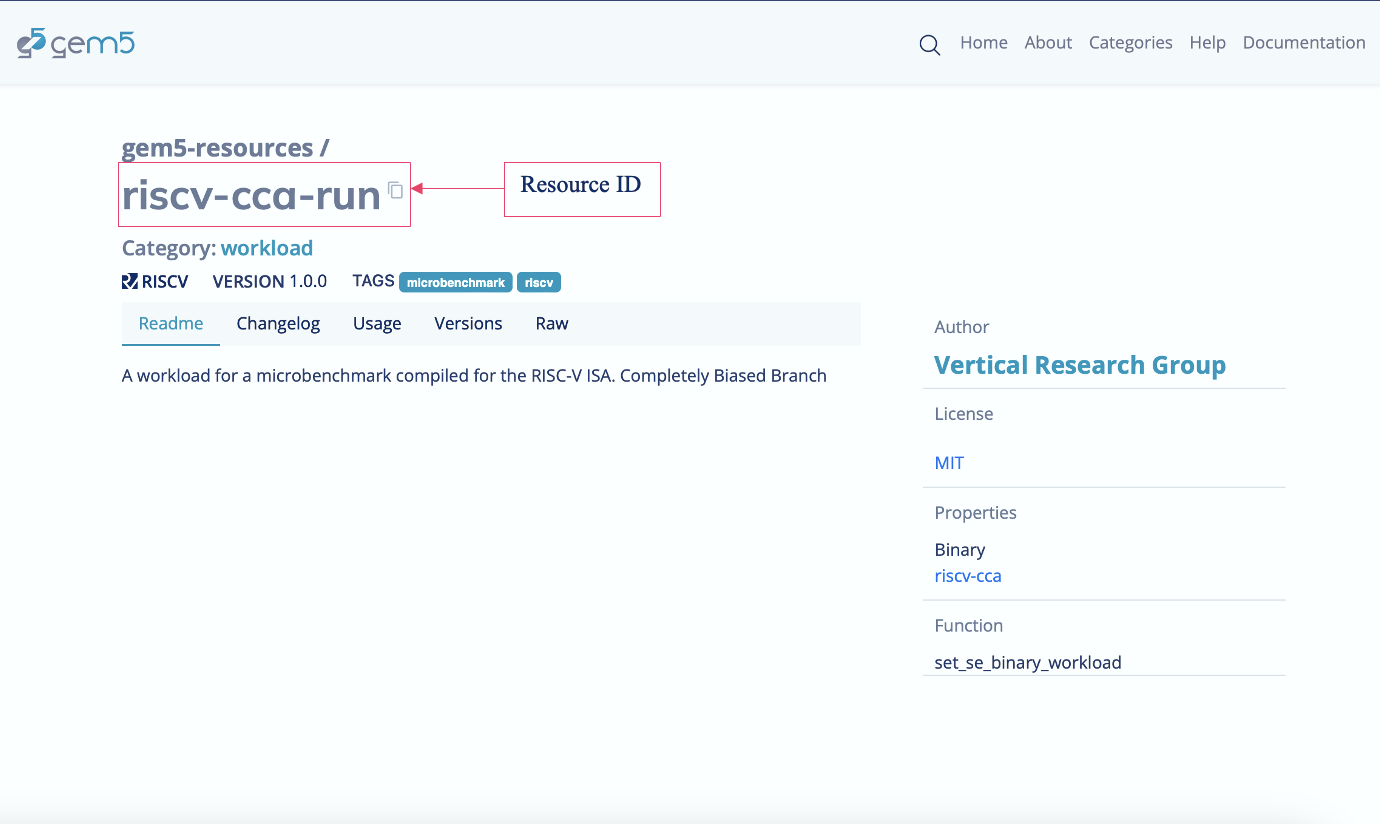
Task: Open search with the magnifier icon
Action: [x=929, y=45]
